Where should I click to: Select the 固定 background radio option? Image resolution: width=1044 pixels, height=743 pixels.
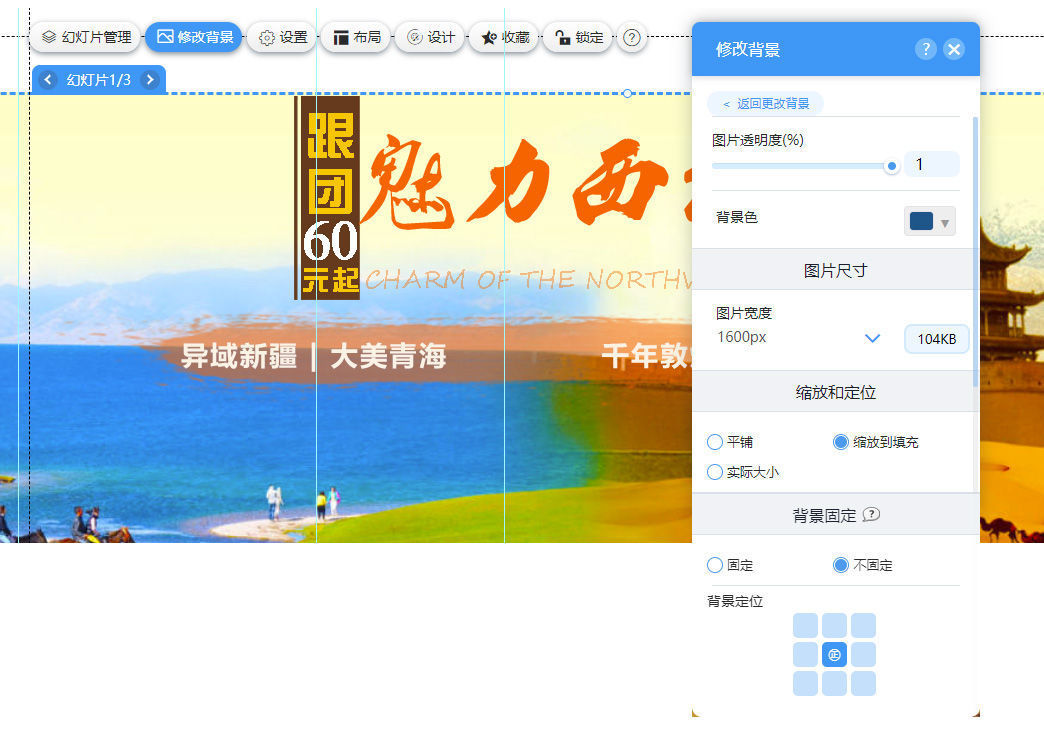(x=714, y=565)
